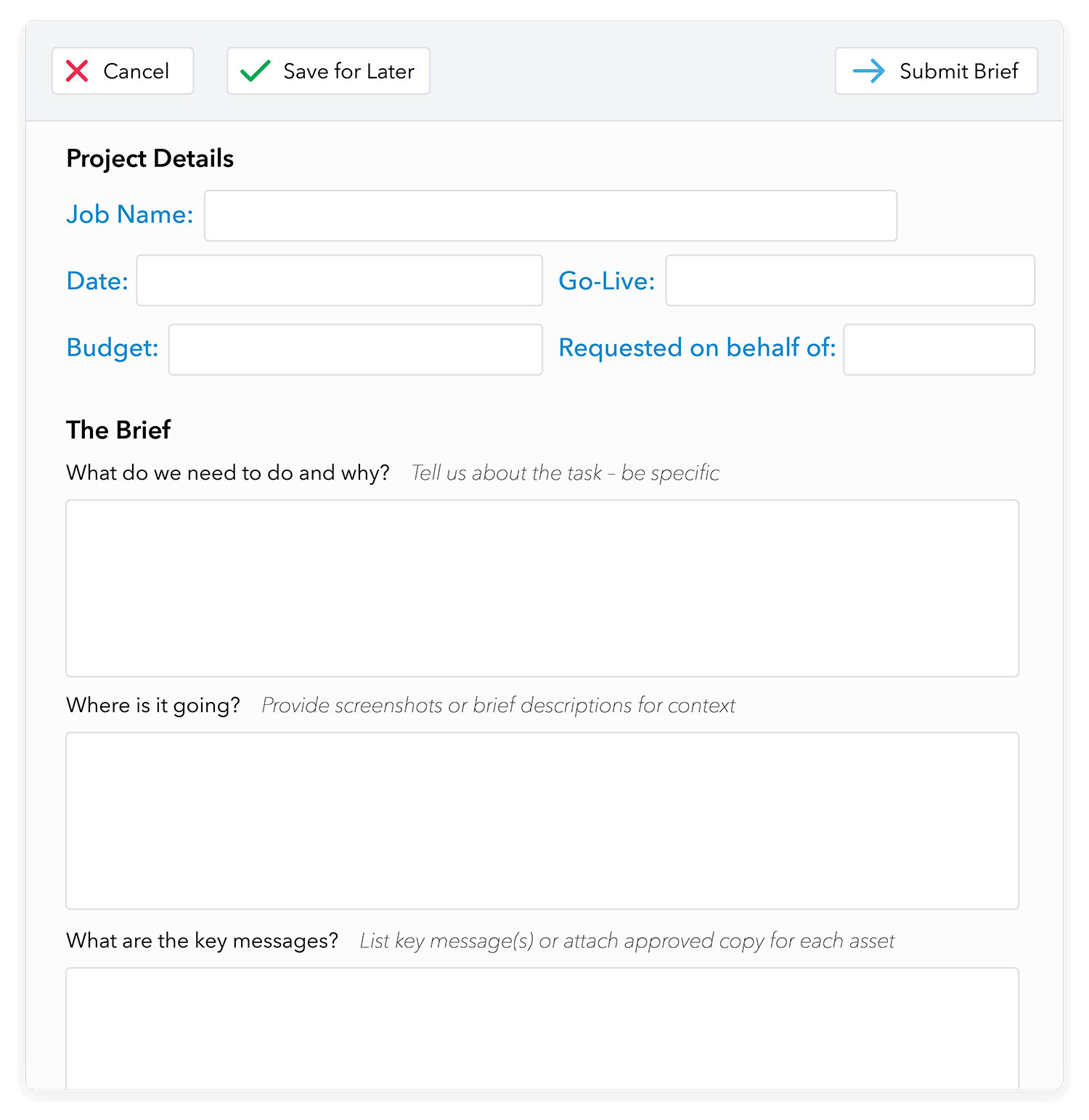Focus the 'Where is it going?' text box
Image resolution: width=1089 pixels, height=1120 pixels.
point(542,821)
